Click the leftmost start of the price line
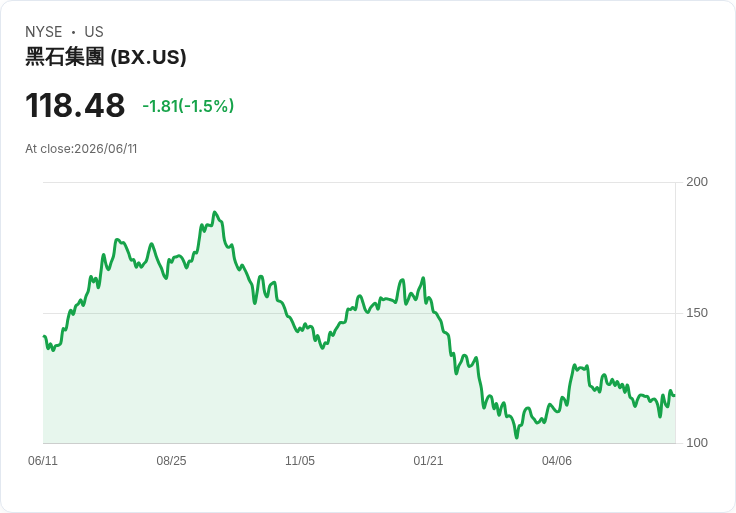This screenshot has width=736, height=513. 44,336
